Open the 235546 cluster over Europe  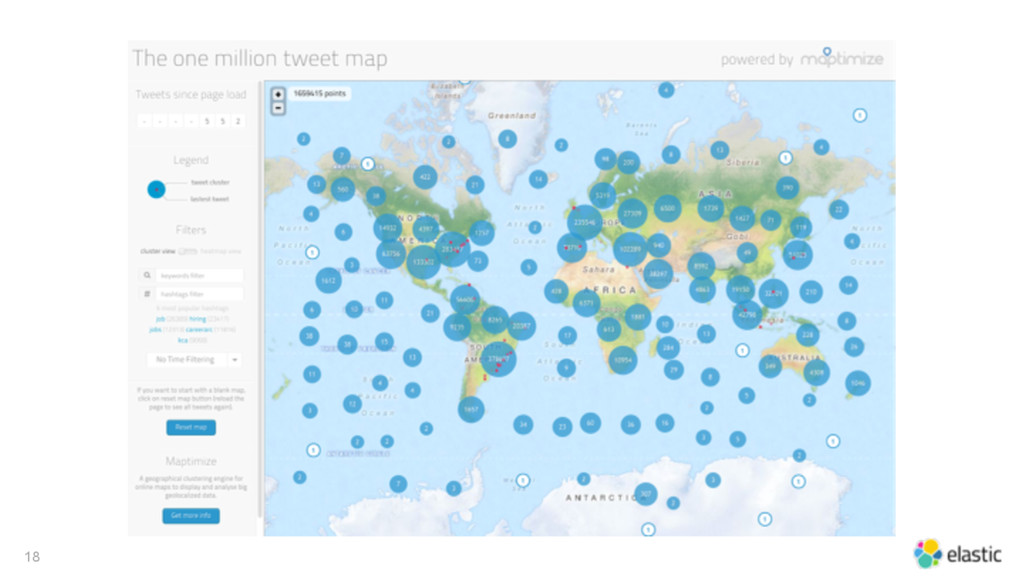tap(584, 222)
